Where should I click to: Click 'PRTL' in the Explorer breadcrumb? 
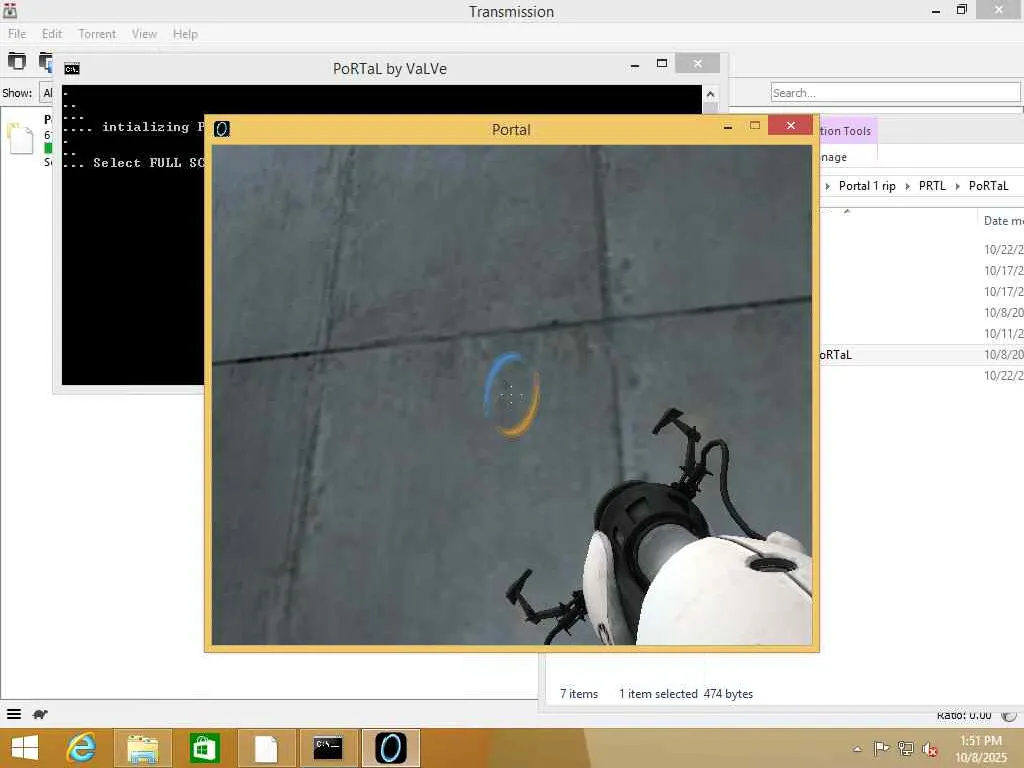pyautogui.click(x=932, y=186)
